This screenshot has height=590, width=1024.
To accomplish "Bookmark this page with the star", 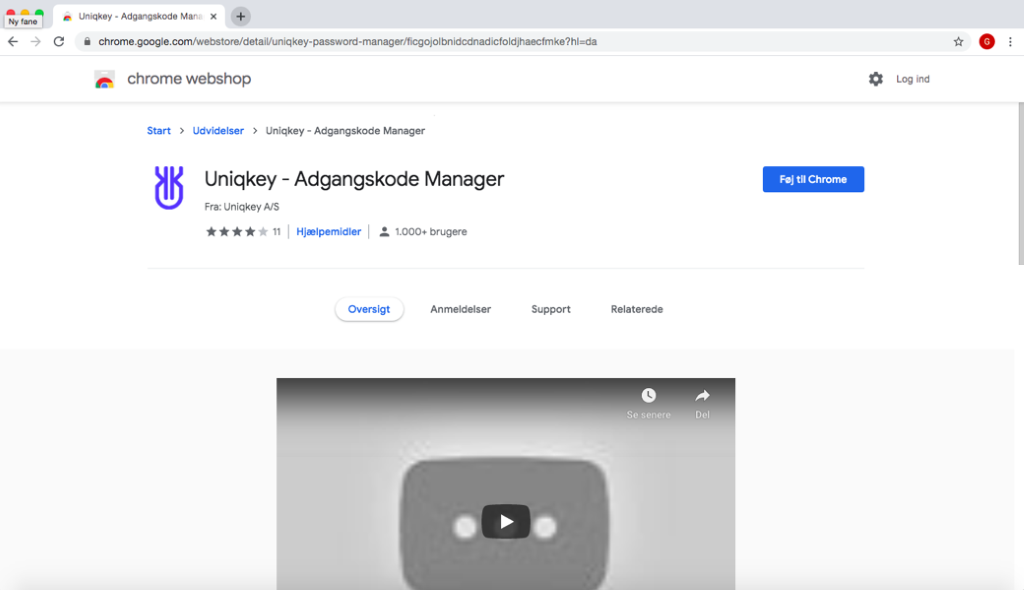I will click(x=958, y=42).
